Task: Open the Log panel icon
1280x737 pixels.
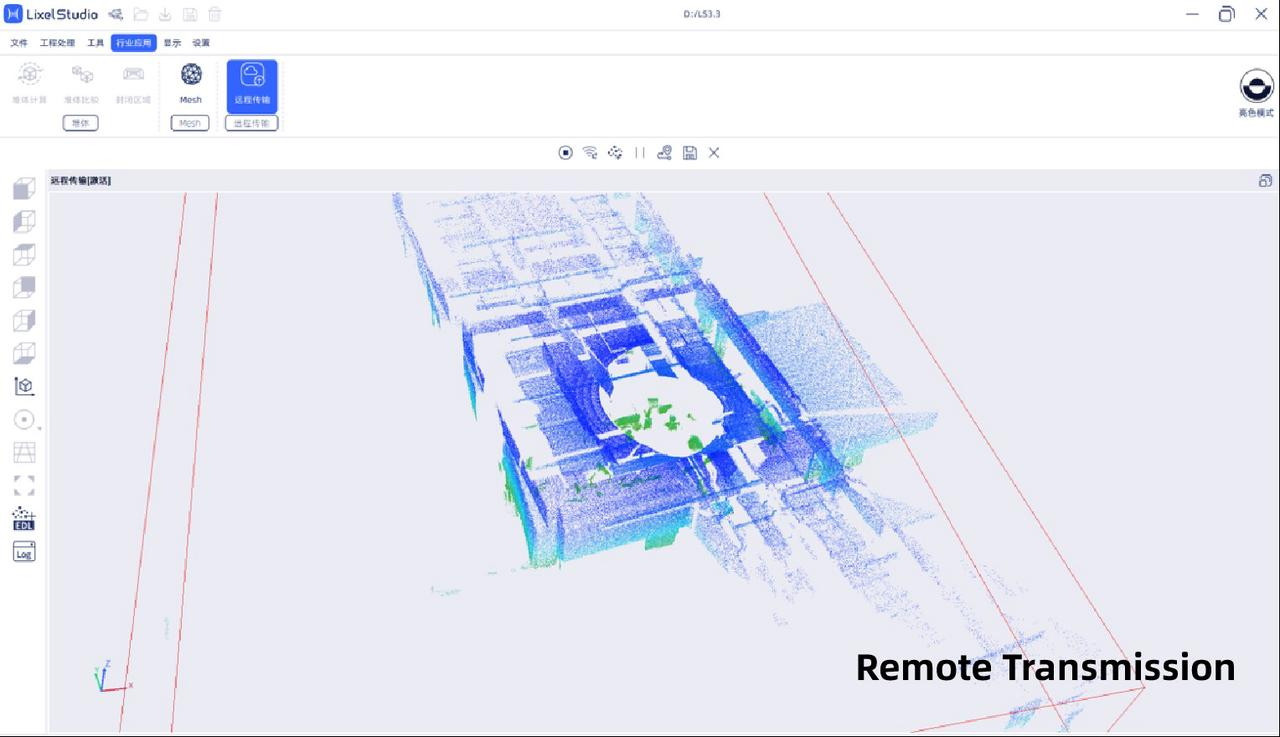Action: click(x=24, y=552)
